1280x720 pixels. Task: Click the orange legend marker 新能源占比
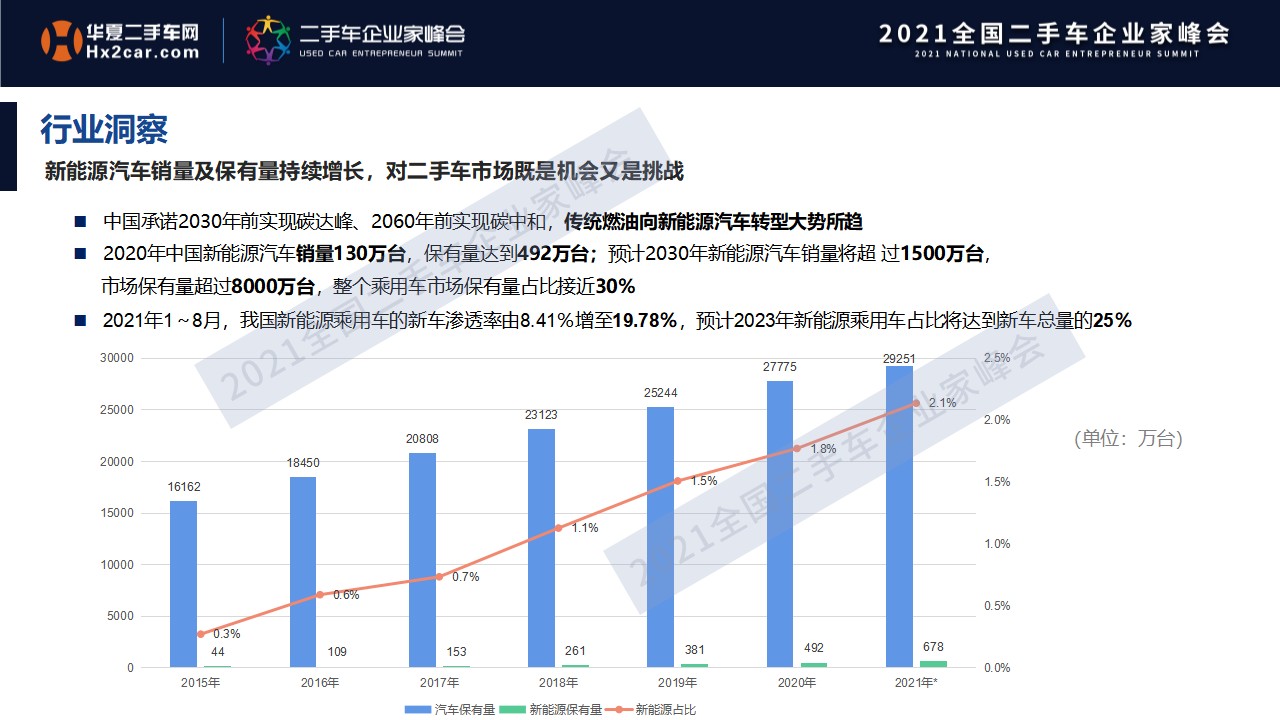pos(620,710)
